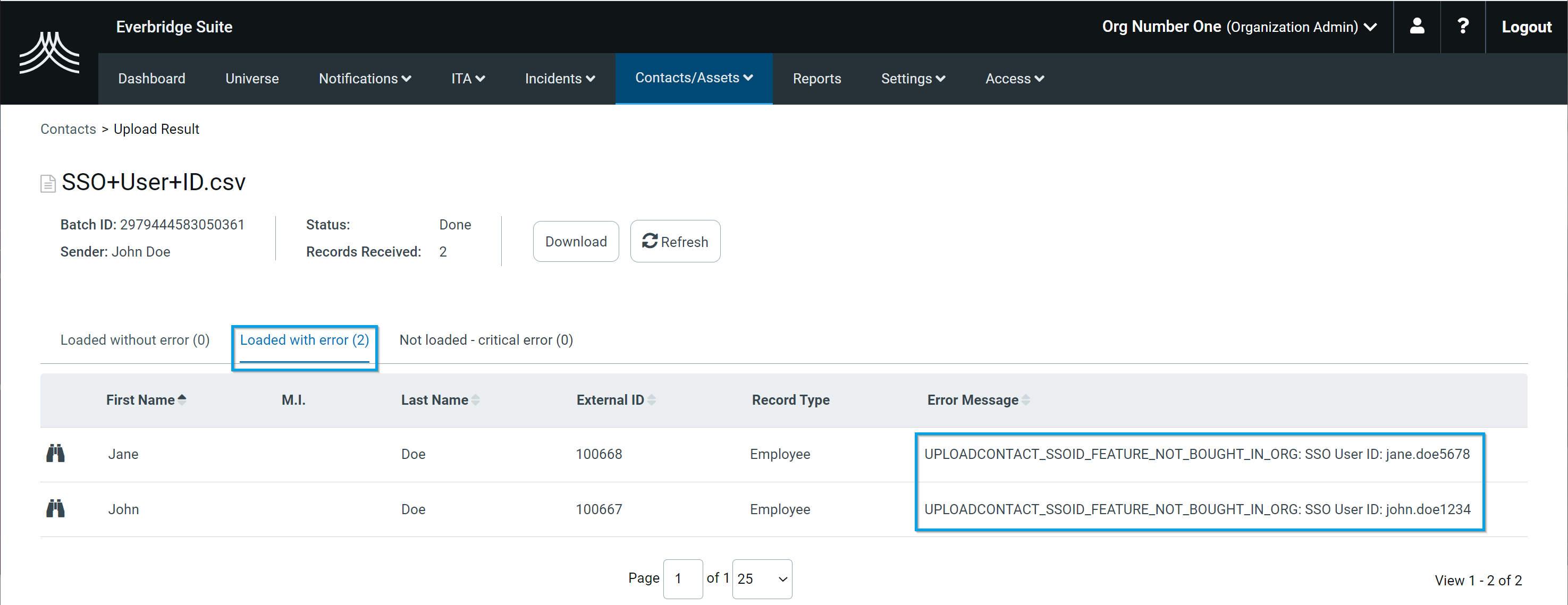Click the Upload Result breadcrumb text
Image resolution: width=1568 pixels, height=605 pixels.
156,129
